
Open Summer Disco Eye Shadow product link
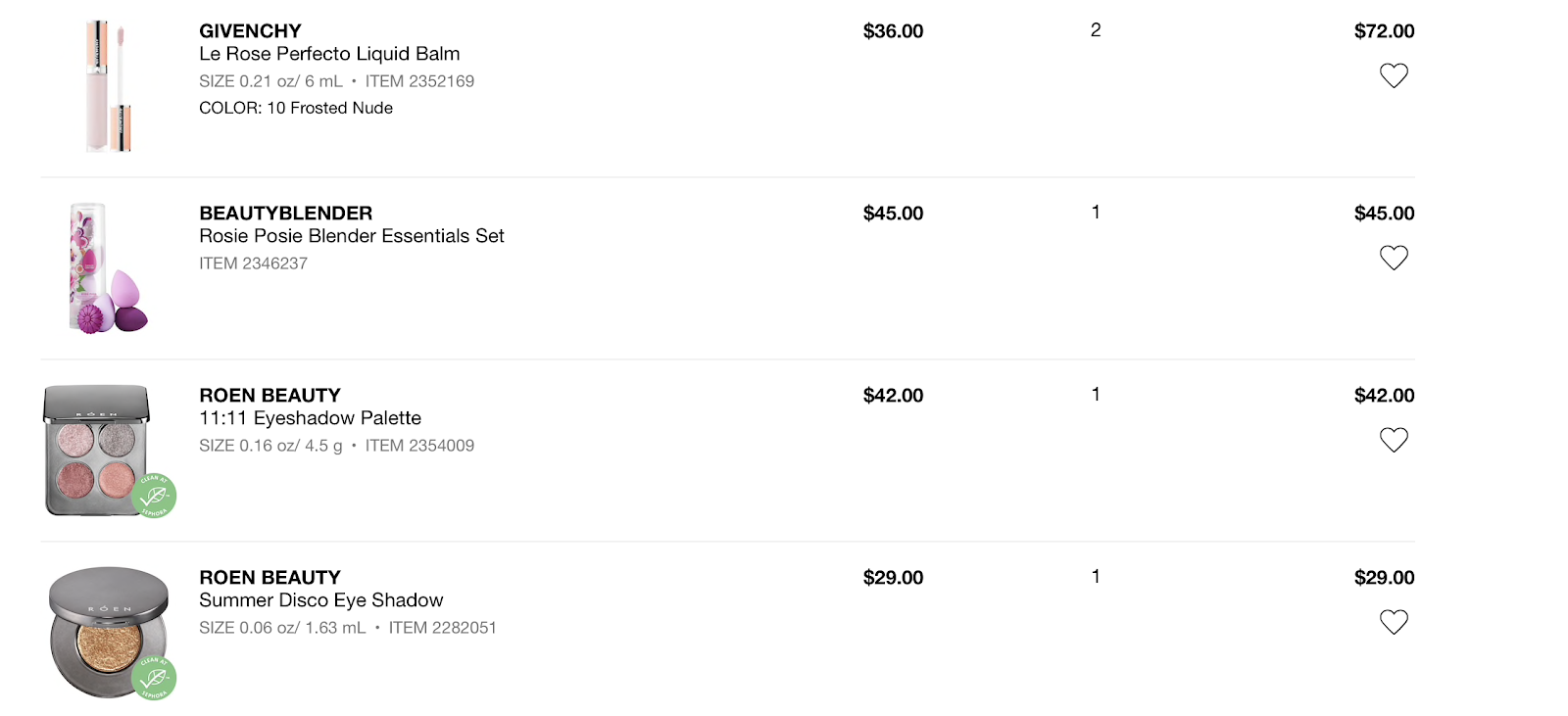coord(320,600)
